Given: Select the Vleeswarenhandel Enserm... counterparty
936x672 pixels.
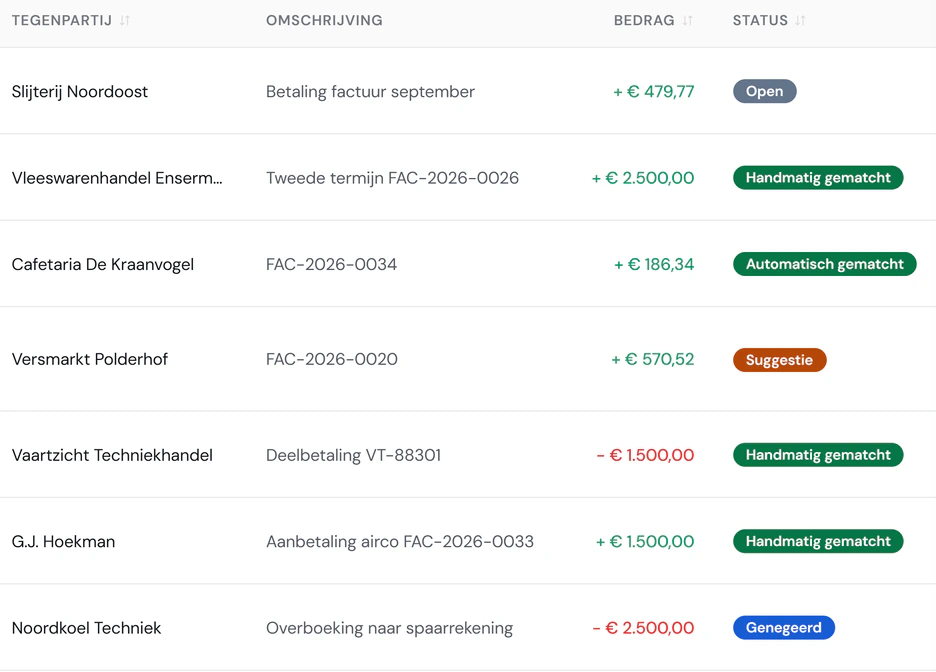Looking at the screenshot, I should [117, 178].
